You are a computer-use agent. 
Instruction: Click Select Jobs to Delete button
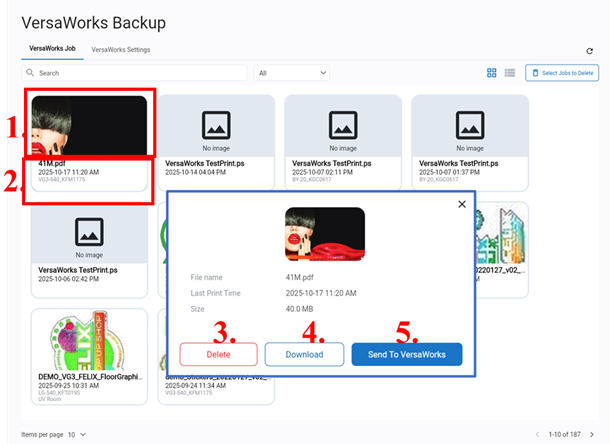click(562, 73)
